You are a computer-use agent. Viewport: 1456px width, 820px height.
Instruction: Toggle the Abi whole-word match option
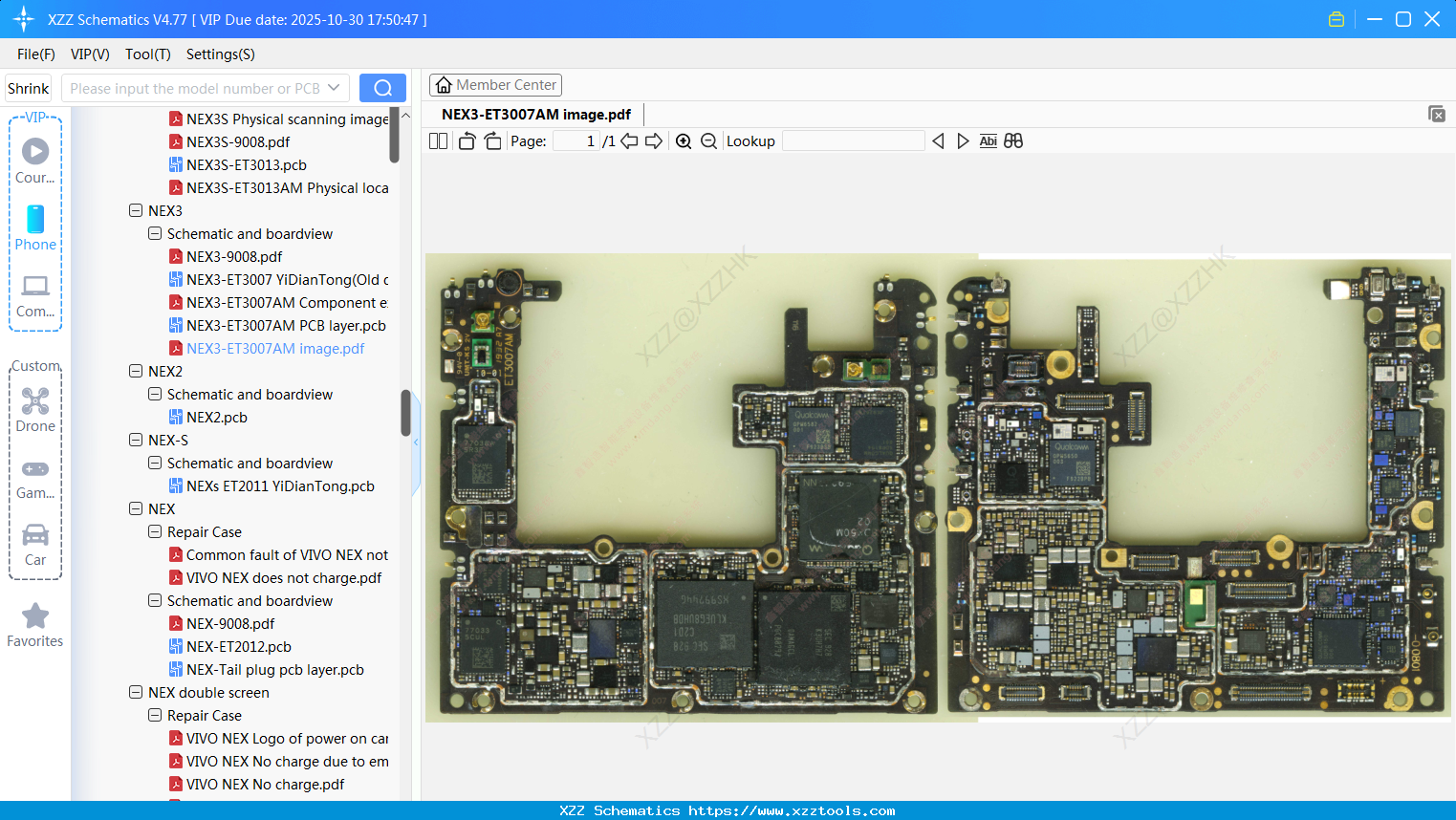tap(988, 141)
